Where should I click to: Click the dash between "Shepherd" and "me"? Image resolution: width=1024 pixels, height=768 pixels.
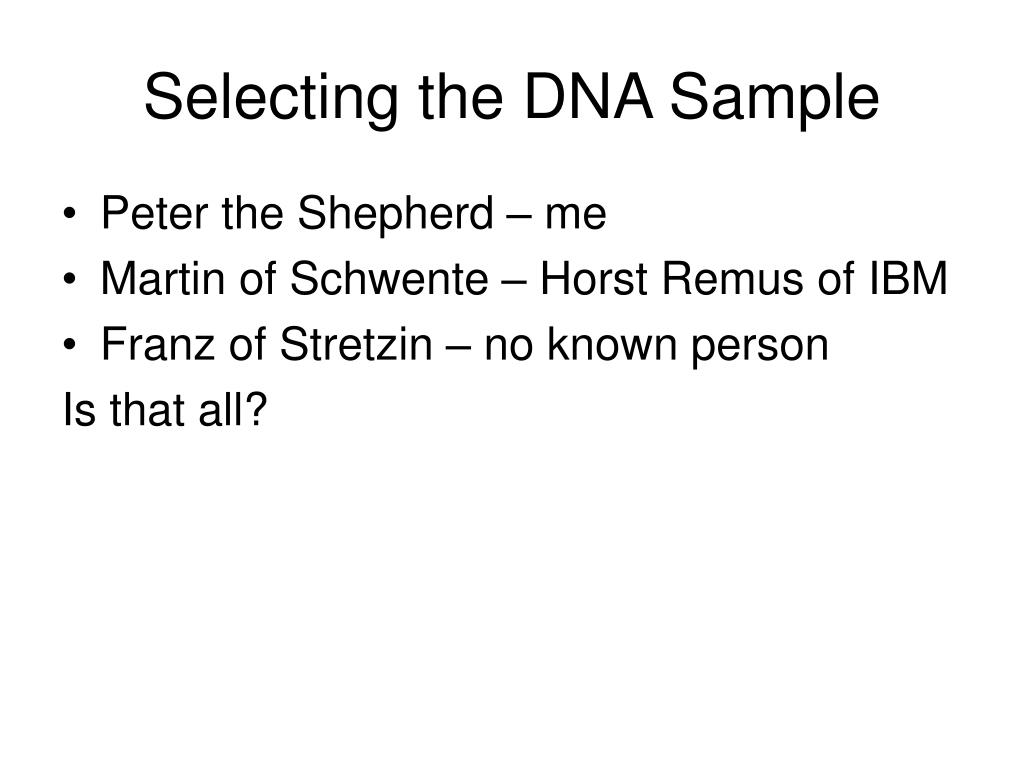coord(519,217)
